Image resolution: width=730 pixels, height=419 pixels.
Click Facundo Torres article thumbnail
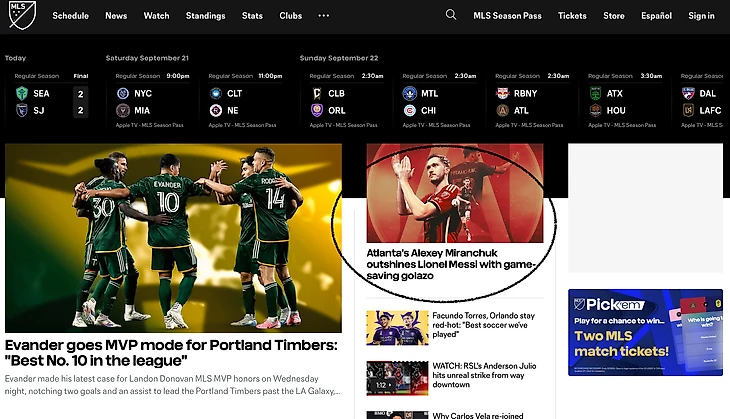click(x=397, y=328)
